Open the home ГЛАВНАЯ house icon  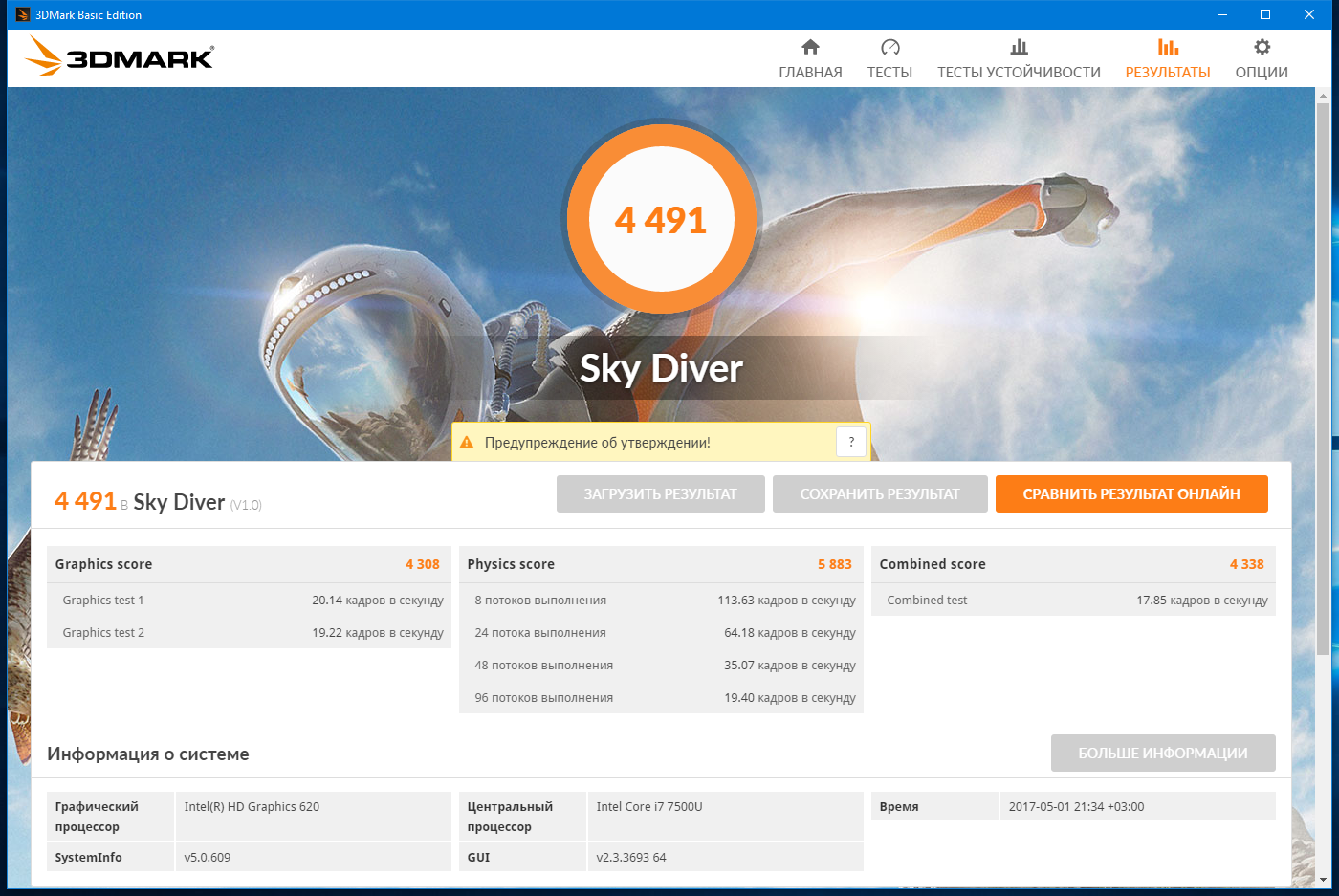(x=810, y=47)
